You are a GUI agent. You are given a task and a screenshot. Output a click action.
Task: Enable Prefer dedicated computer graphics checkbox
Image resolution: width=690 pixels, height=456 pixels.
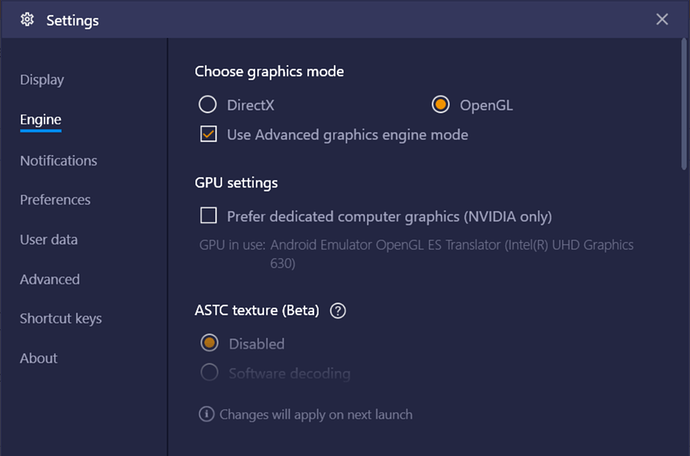pos(209,215)
